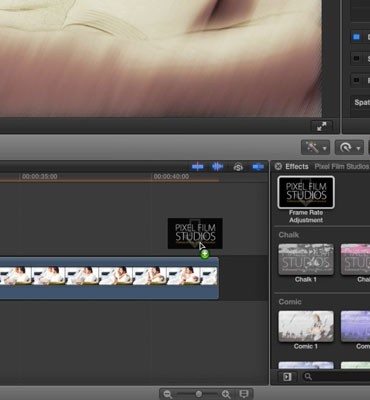The height and width of the screenshot is (400, 370).
Task: Click the top blue checkbox in inspector
Action: (356, 36)
